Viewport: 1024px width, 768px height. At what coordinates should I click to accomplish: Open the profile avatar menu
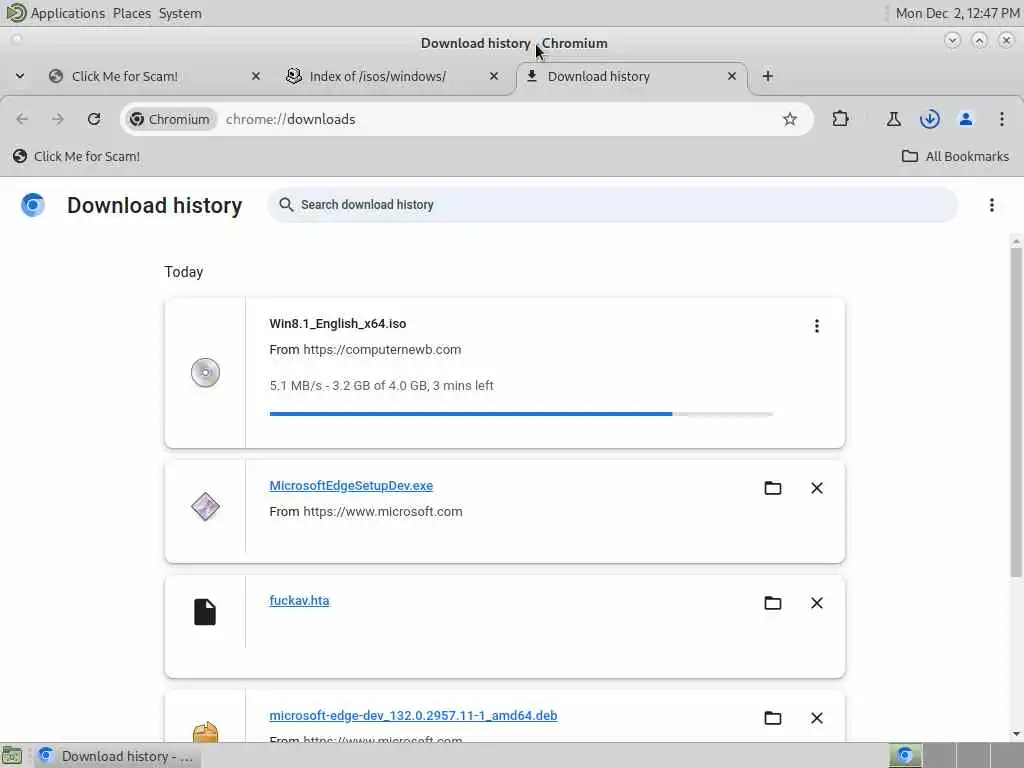tap(965, 119)
